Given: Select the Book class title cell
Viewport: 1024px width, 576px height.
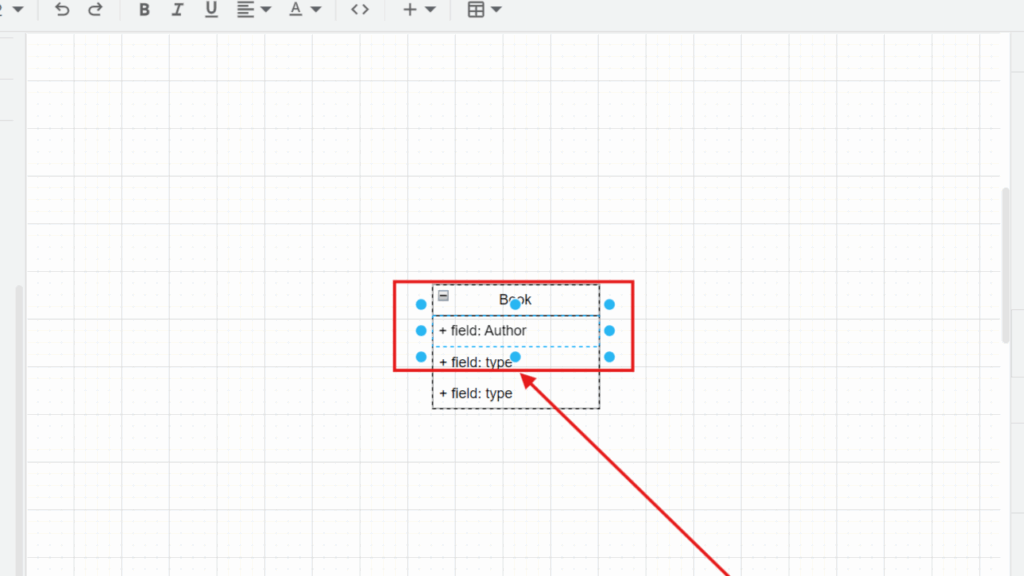Looking at the screenshot, I should click(x=515, y=299).
